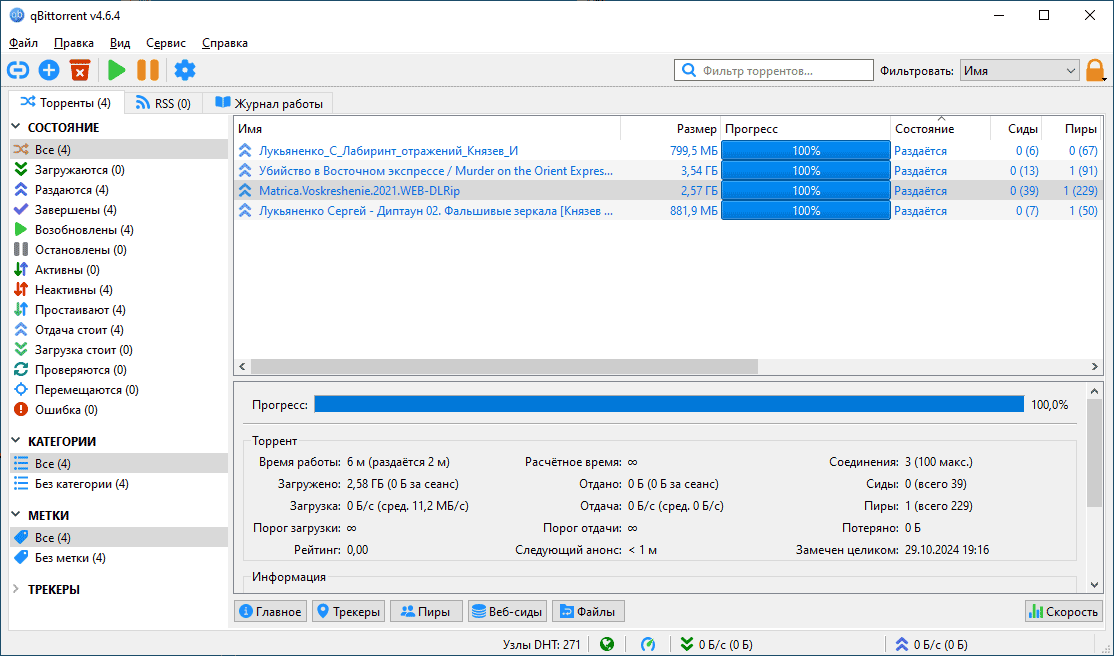Image resolution: width=1114 pixels, height=656 pixels.
Task: Open settings with blue gear icon
Action: [185, 70]
